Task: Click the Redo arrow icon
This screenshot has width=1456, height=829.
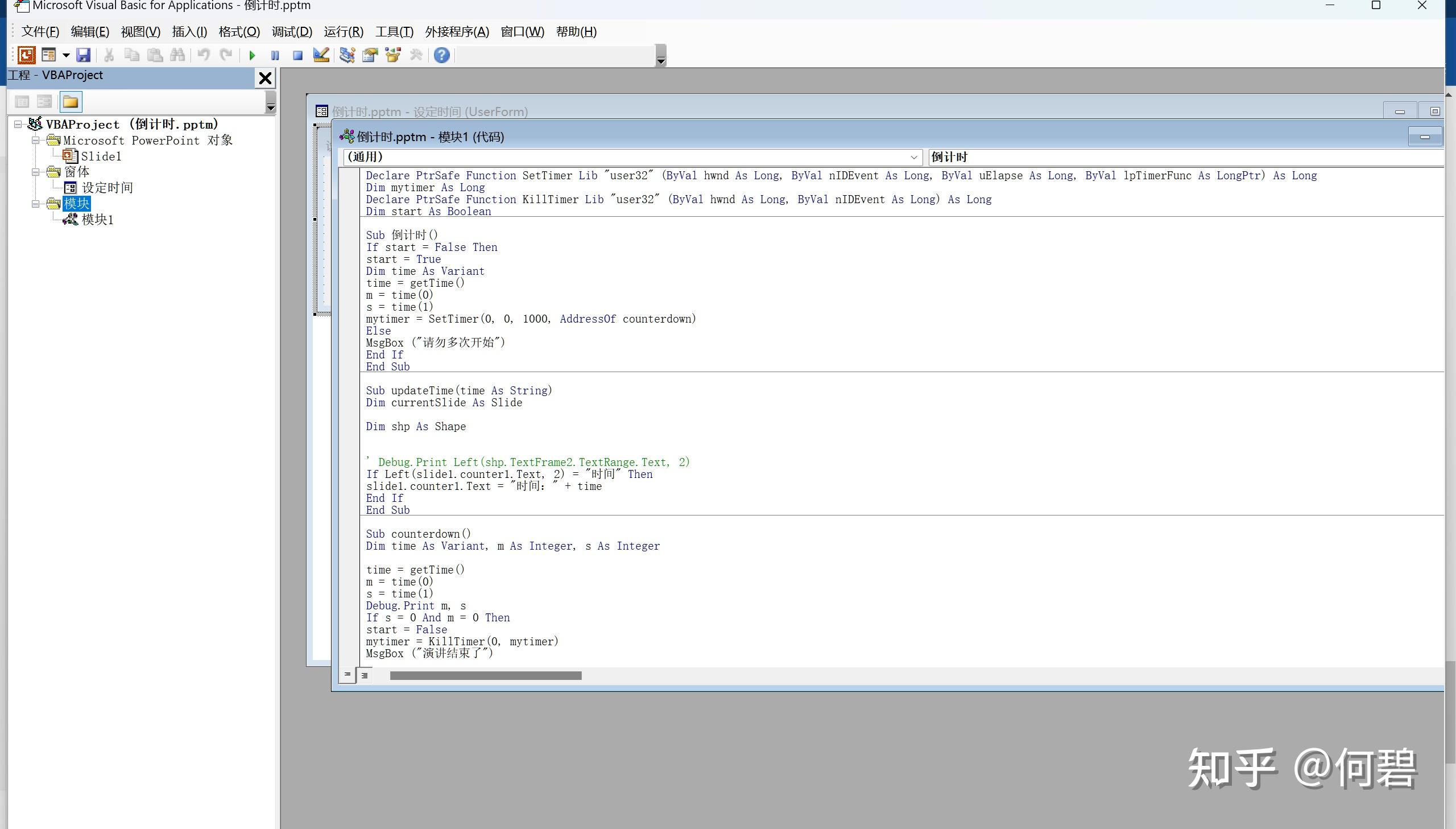Action: point(226,55)
